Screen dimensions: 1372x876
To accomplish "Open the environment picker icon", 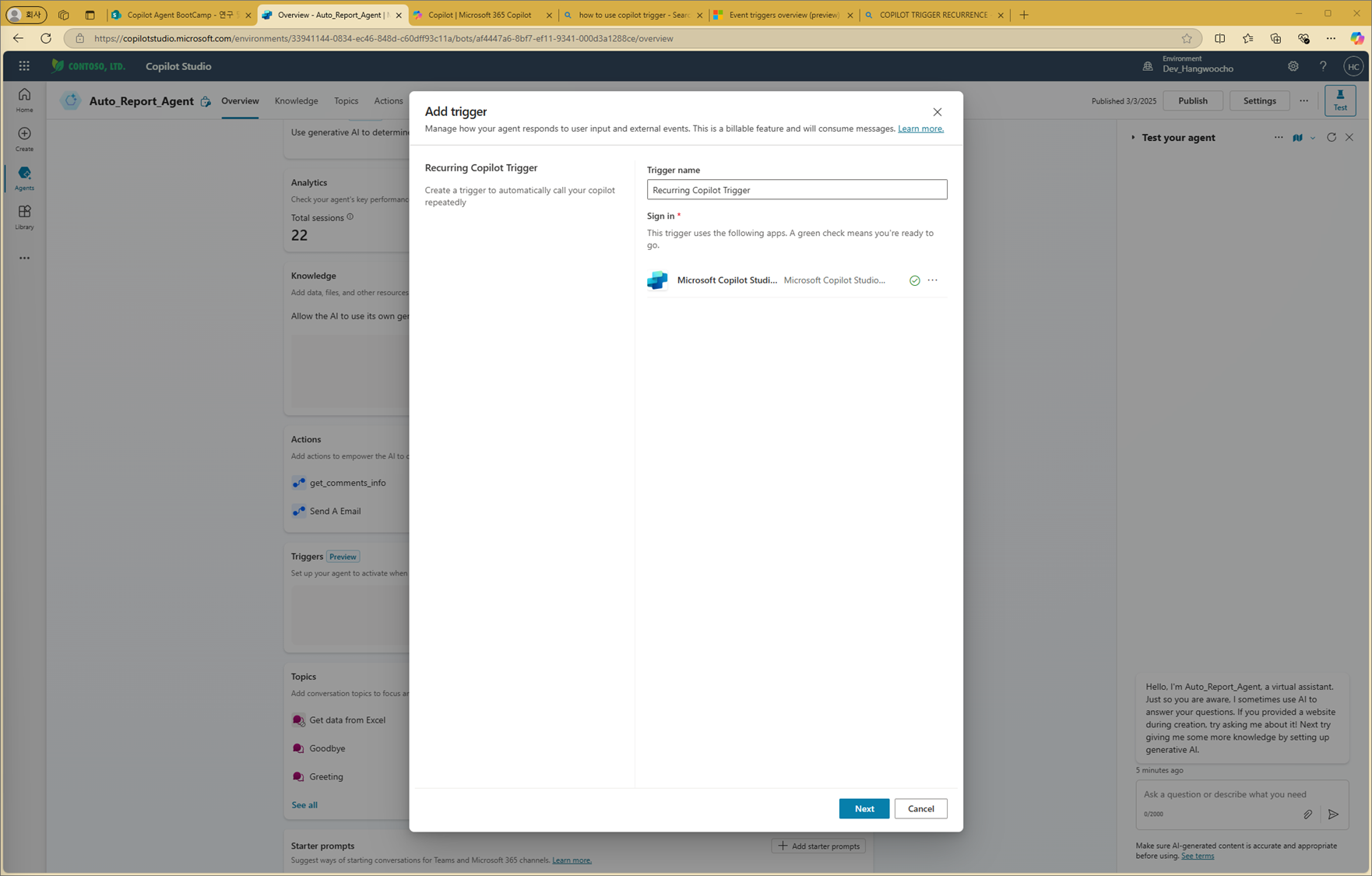I will (x=1148, y=66).
